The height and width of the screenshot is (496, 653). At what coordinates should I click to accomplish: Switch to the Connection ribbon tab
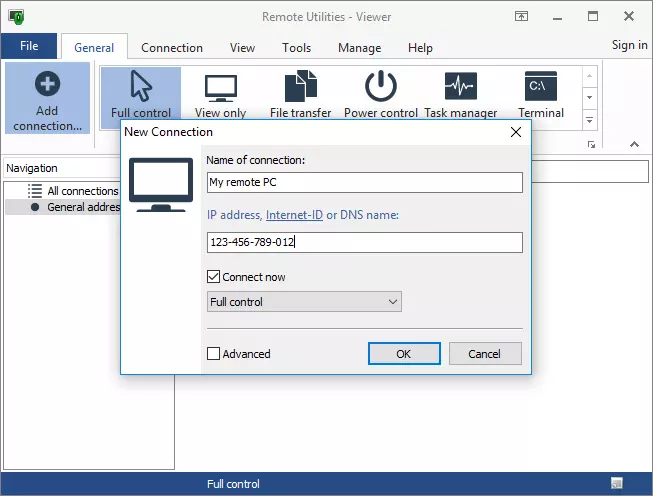[171, 48]
